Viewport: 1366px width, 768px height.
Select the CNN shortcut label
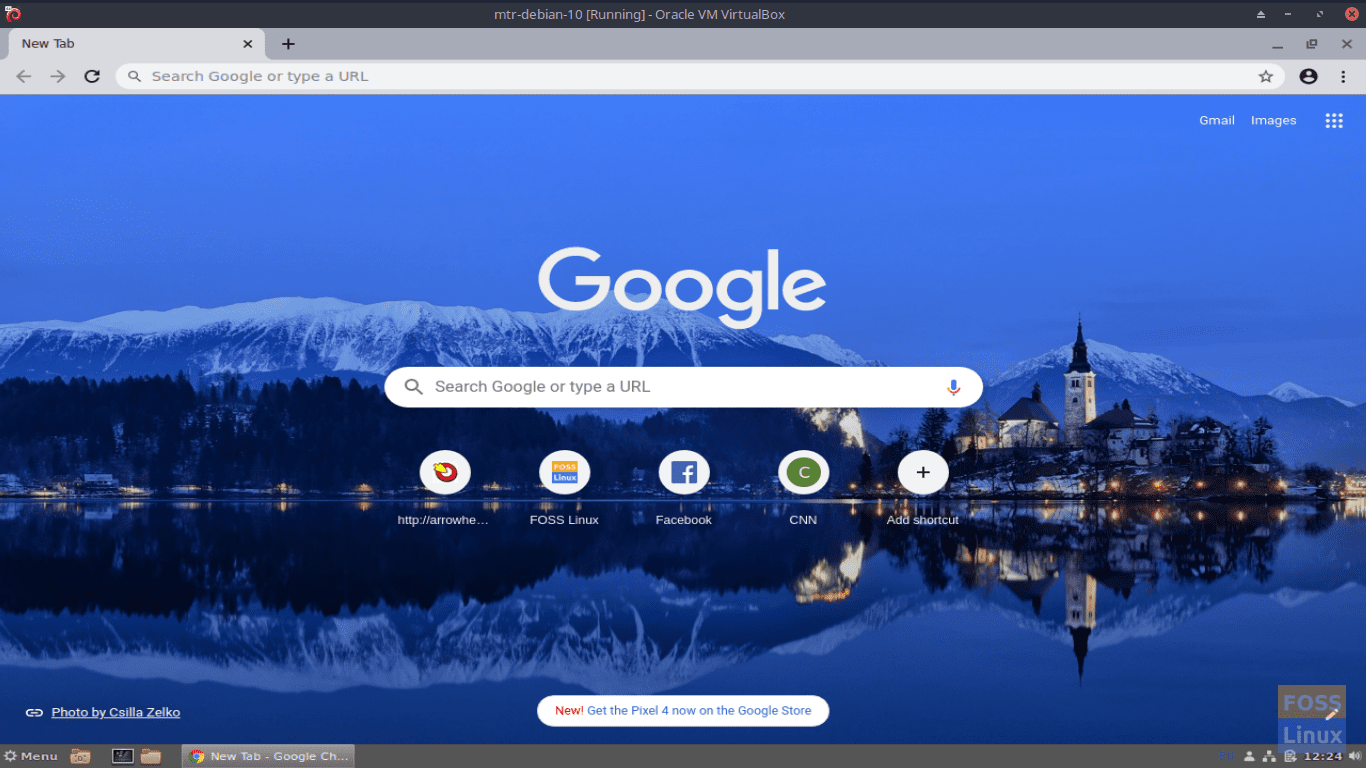tap(803, 520)
